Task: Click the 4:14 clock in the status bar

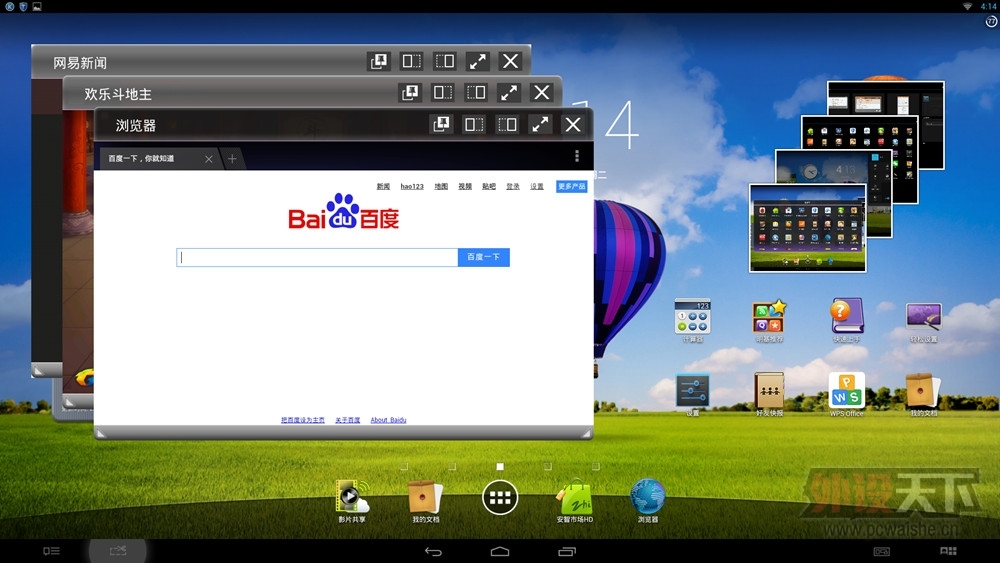Action: [989, 6]
